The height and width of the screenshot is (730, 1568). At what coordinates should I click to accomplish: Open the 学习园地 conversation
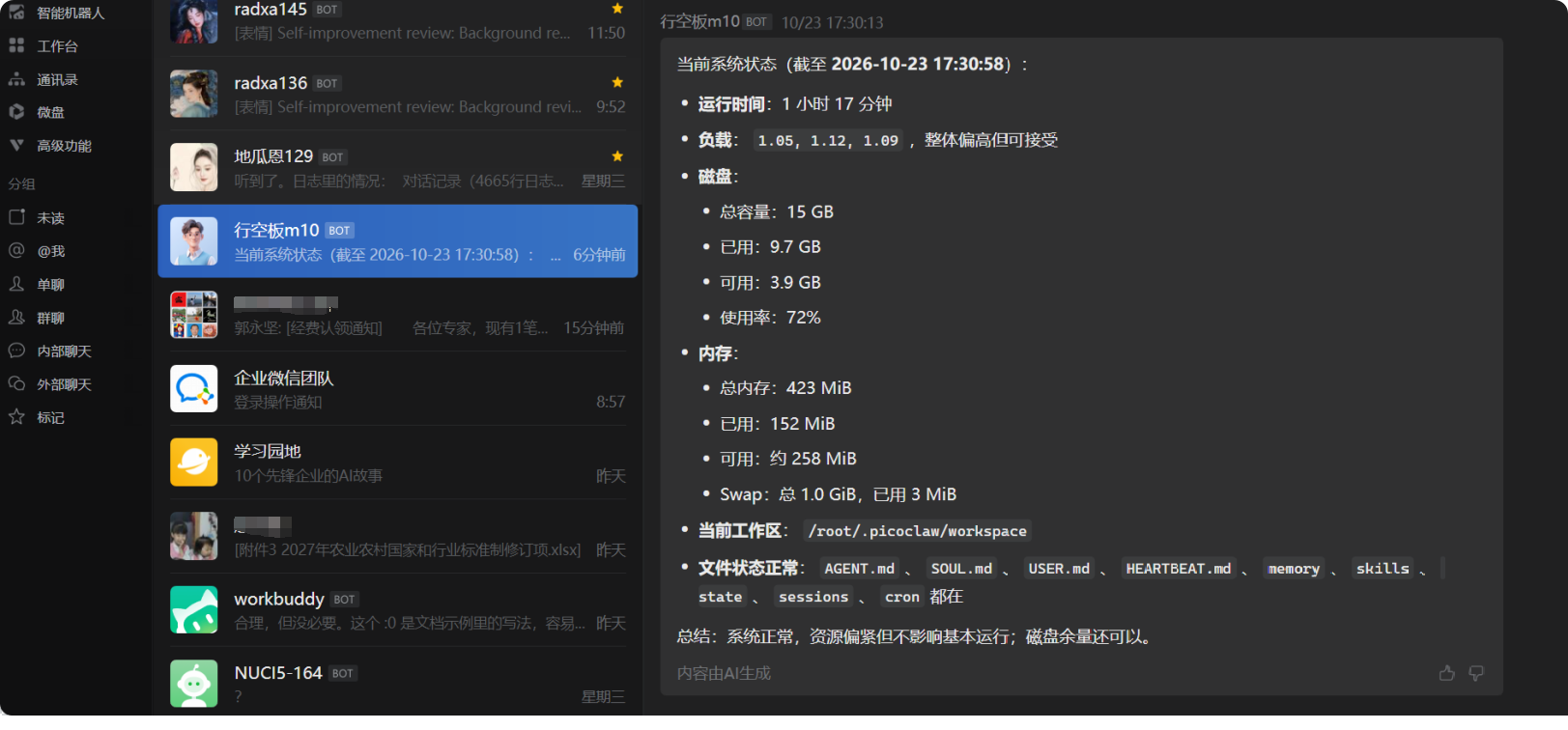[397, 463]
